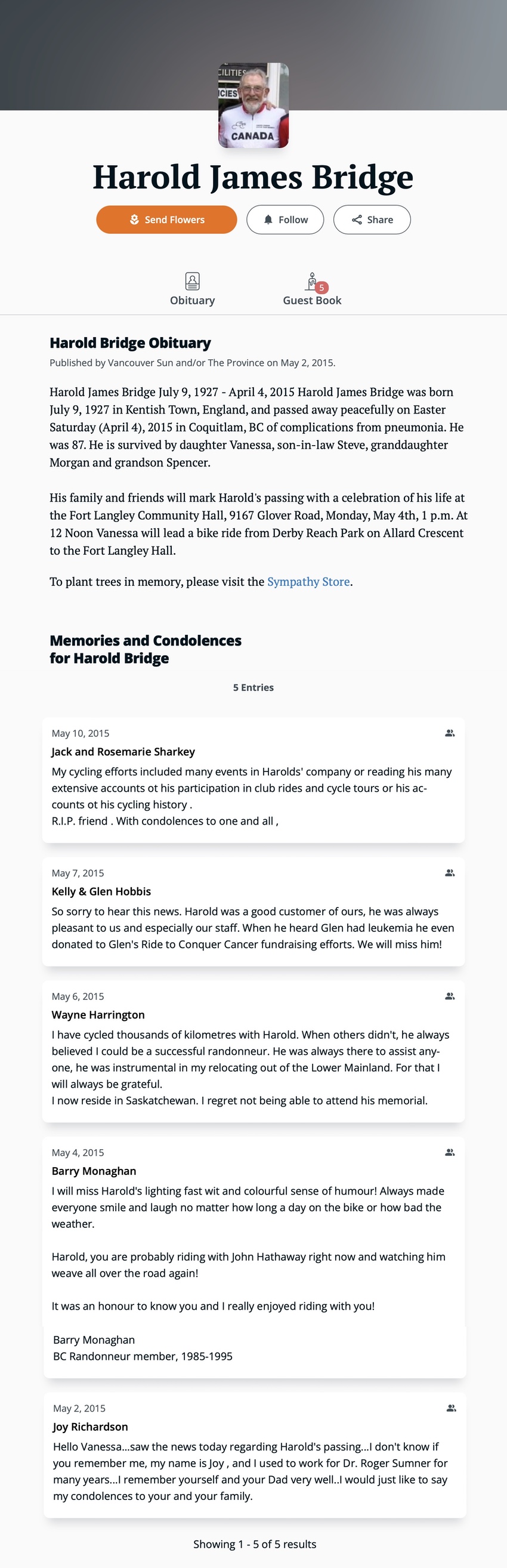Click the people icon on the Sharkey entry

pos(450,733)
